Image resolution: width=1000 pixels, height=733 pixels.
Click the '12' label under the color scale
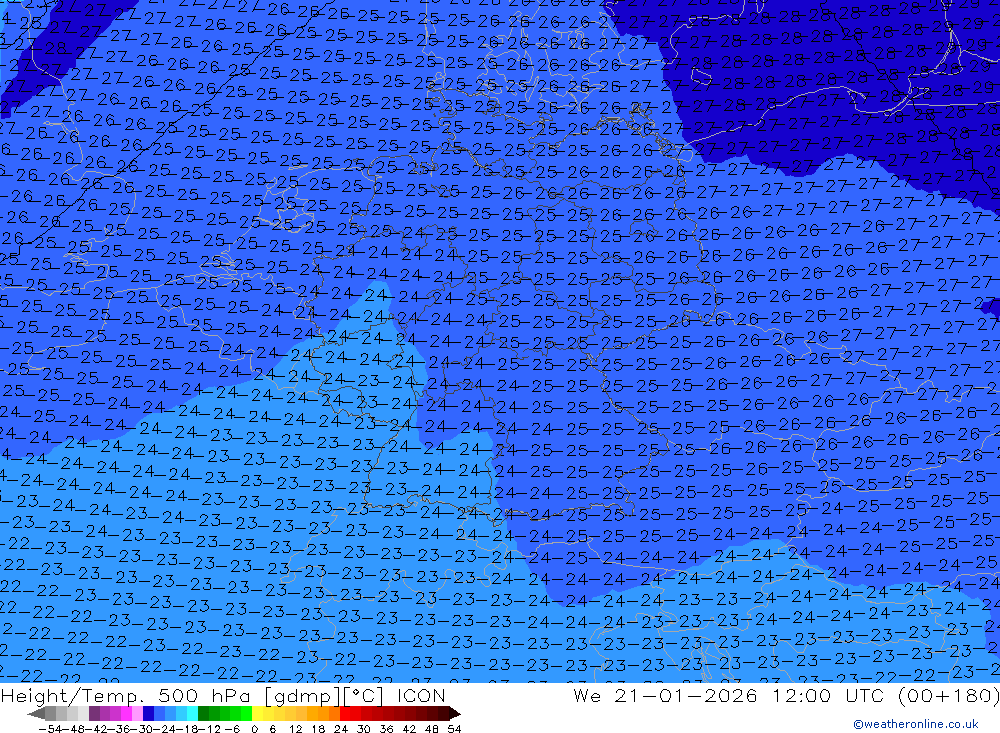[x=295, y=729]
